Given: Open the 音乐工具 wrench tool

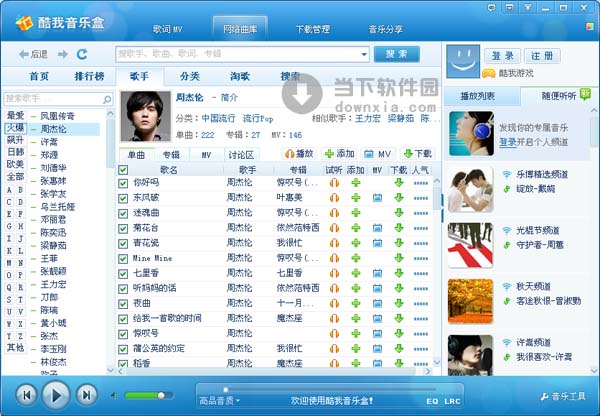Looking at the screenshot, I should (x=563, y=396).
